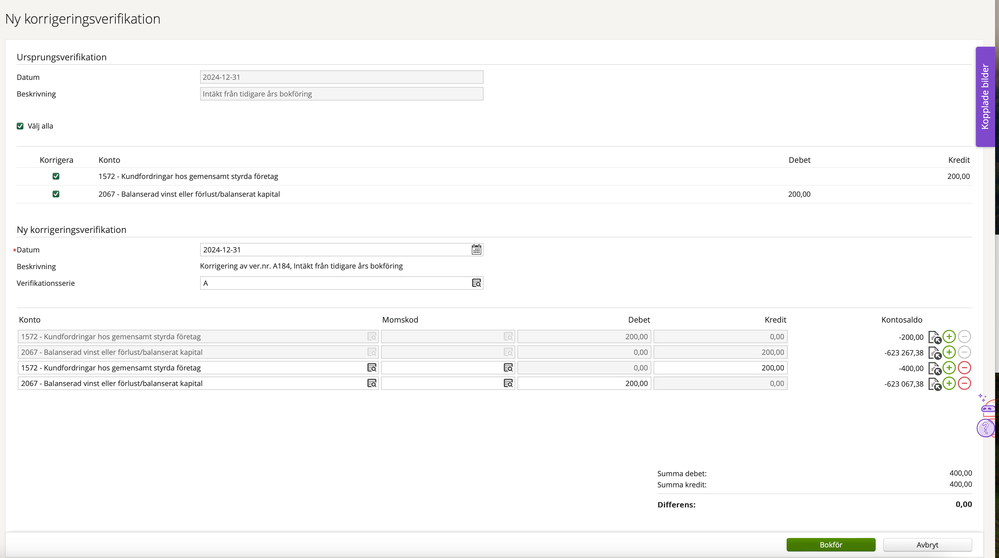Open account document icon beside -200,00
999x558 pixels.
(935, 337)
